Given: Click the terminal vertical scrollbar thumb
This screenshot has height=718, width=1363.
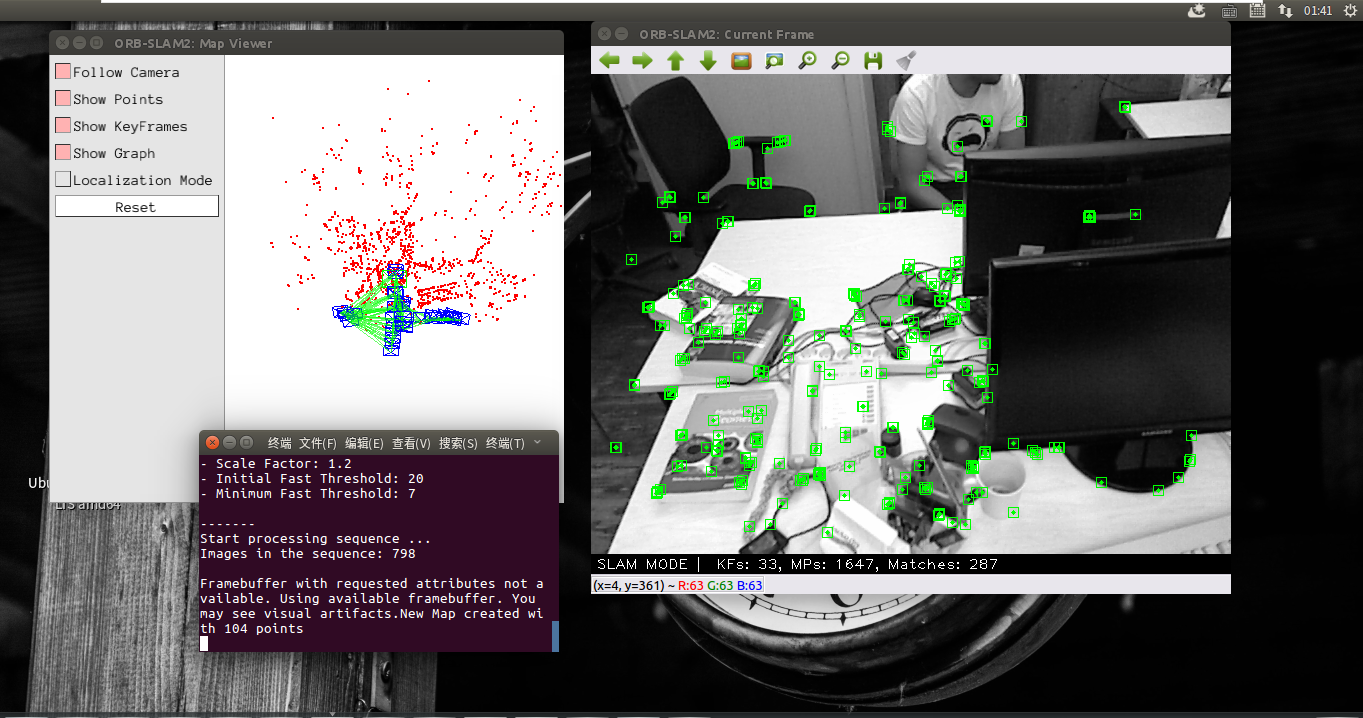Looking at the screenshot, I should pos(555,636).
